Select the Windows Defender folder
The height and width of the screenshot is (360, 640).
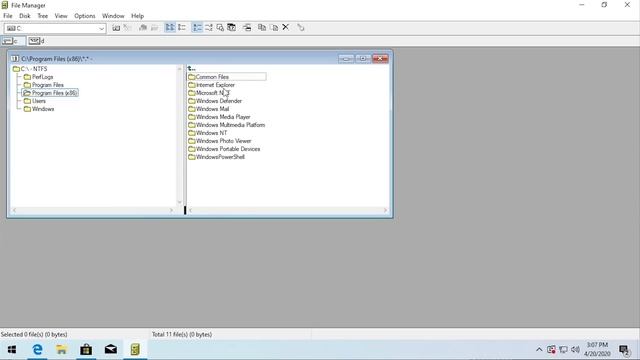tap(215, 101)
